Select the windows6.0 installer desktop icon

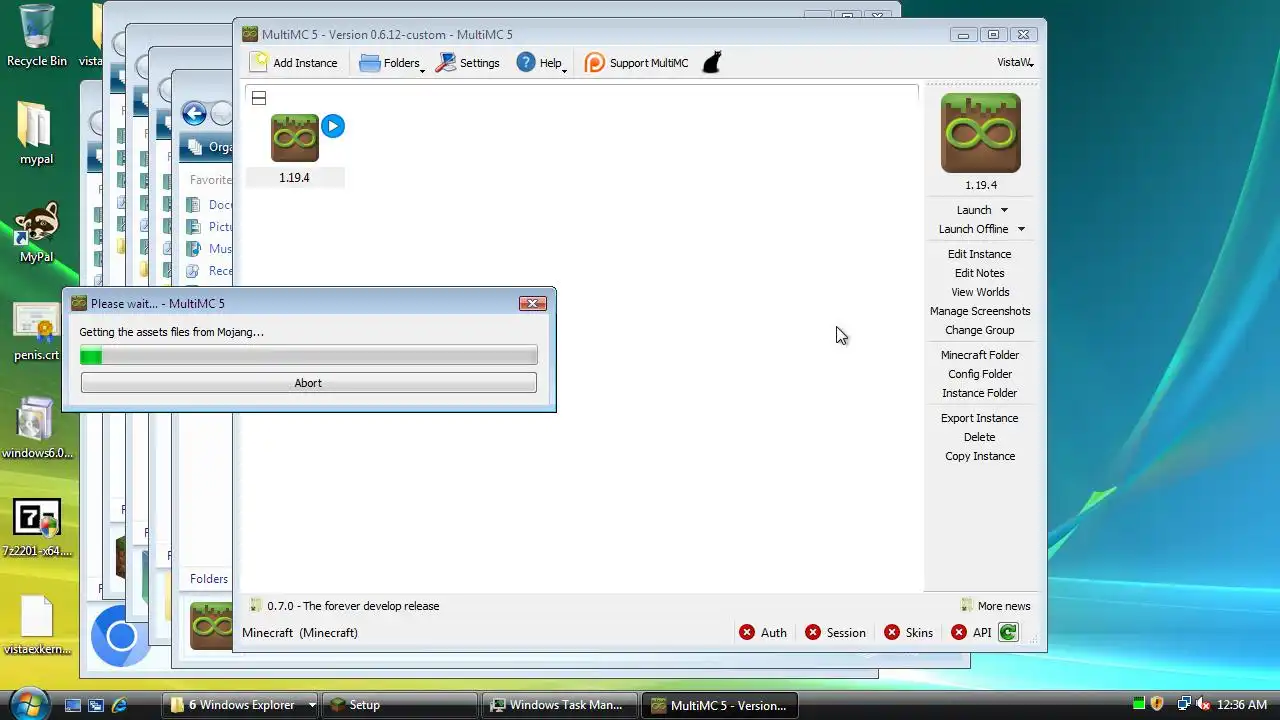pos(37,429)
